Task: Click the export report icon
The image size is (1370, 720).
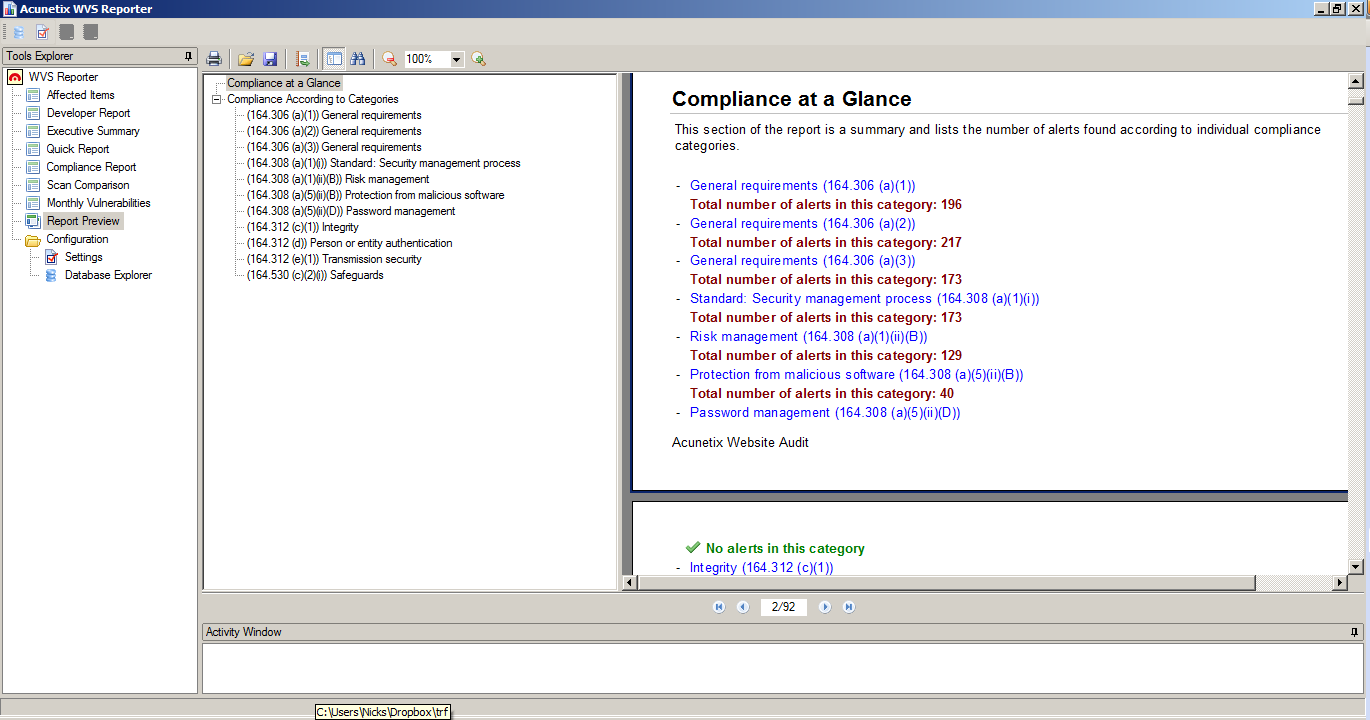Action: pos(303,59)
